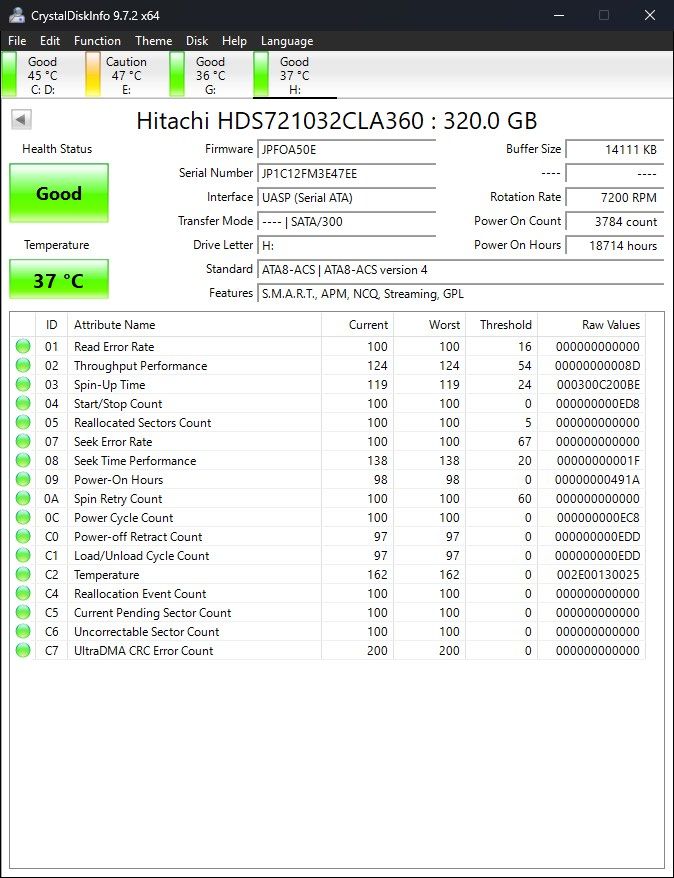674x878 pixels.
Task: Click the Current column header
Action: [x=357, y=325]
